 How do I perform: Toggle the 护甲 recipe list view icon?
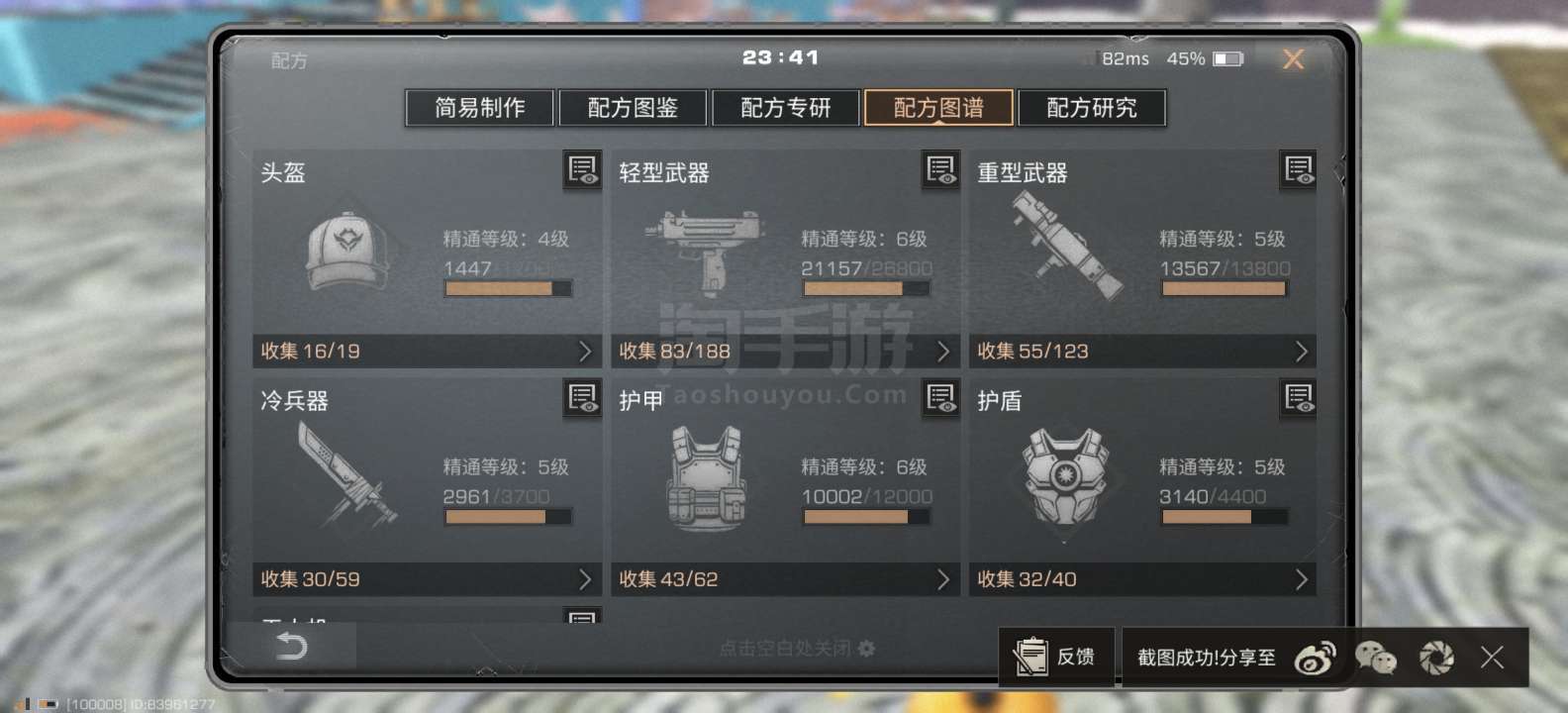pyautogui.click(x=940, y=398)
